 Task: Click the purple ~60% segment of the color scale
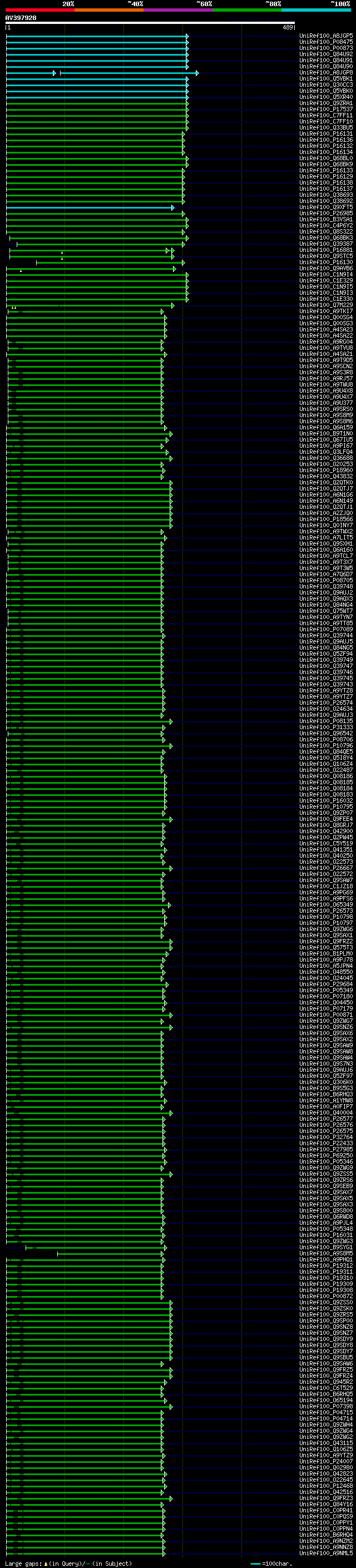pyautogui.click(x=179, y=10)
